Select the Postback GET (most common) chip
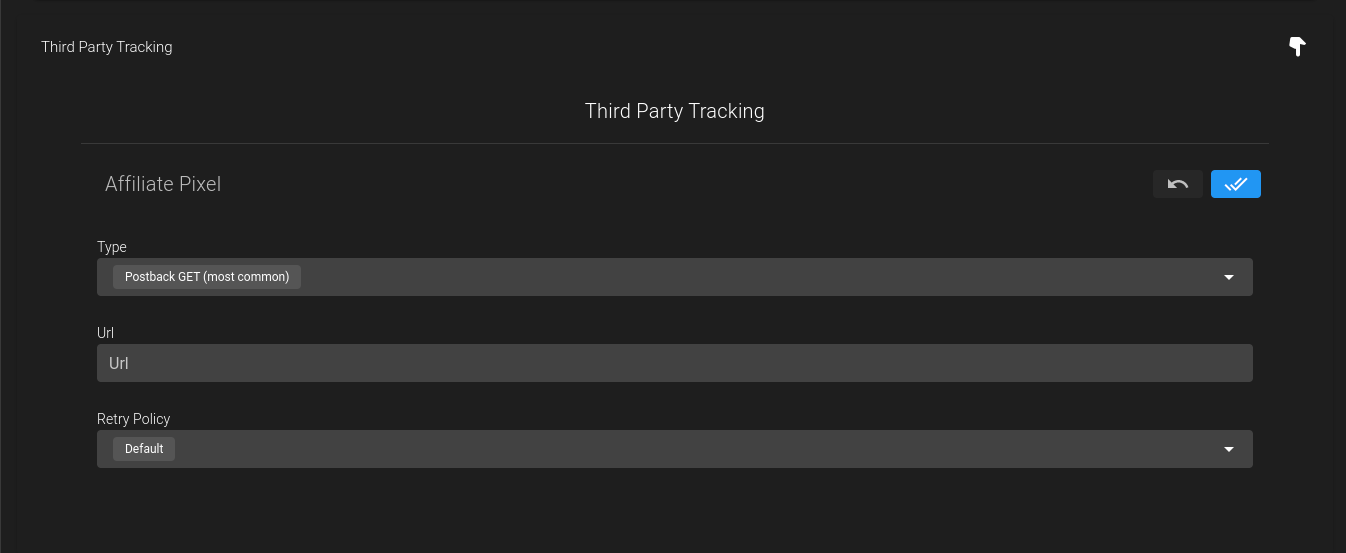 coord(207,277)
